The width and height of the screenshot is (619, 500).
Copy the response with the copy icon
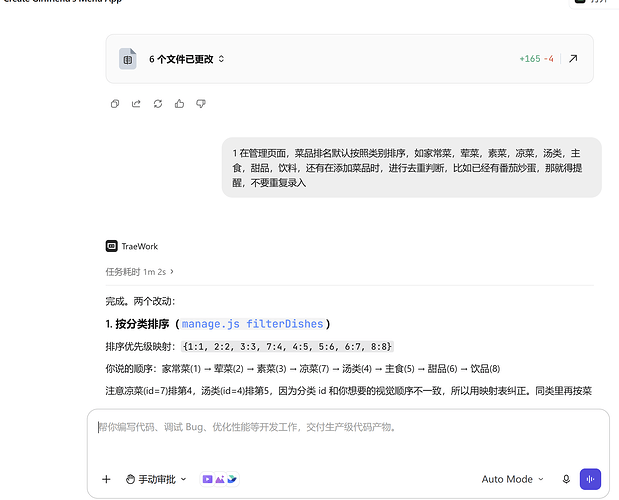pyautogui.click(x=115, y=104)
